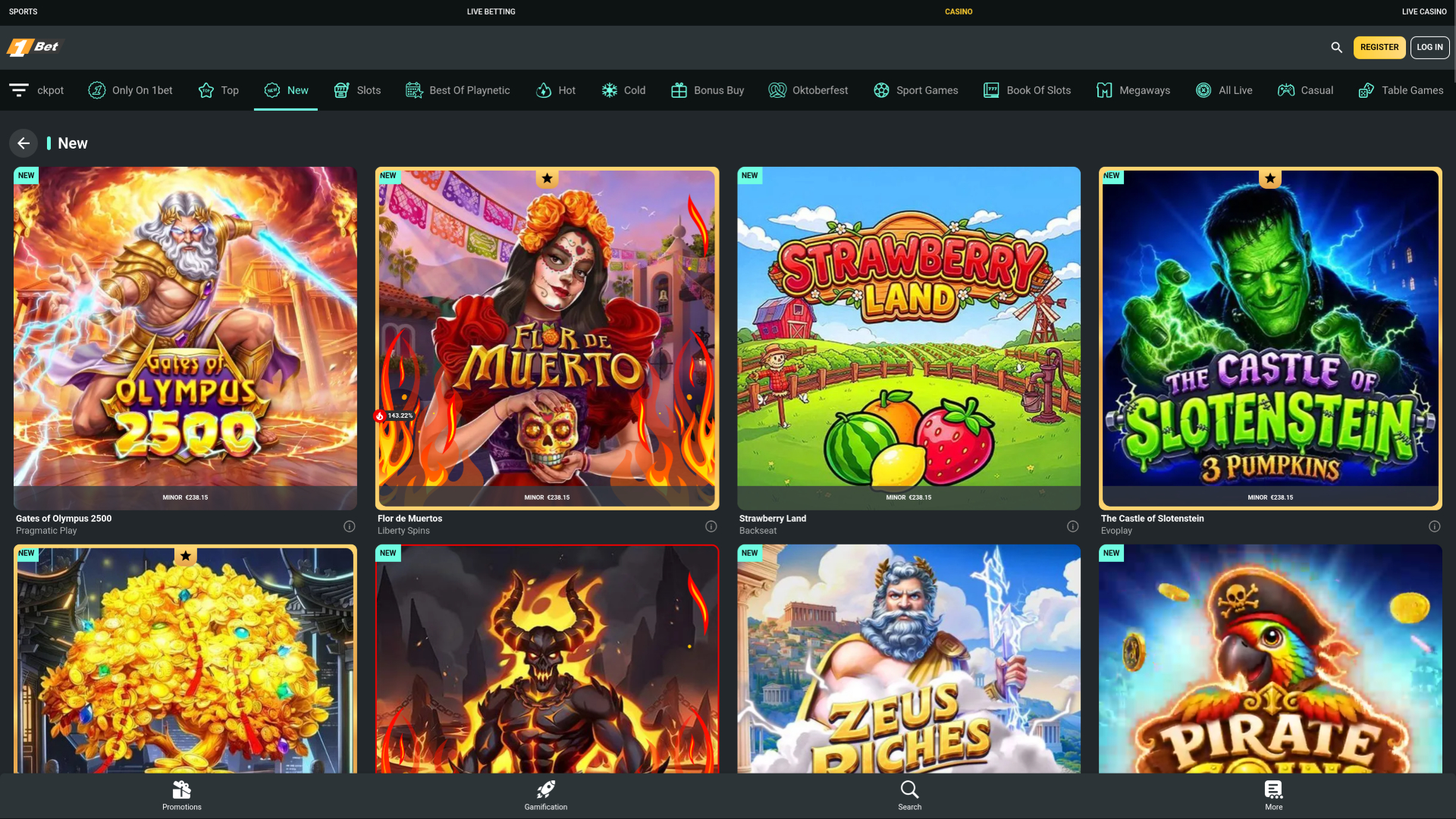Open Promotions in bottom bar
Image resolution: width=1456 pixels, height=819 pixels.
click(x=182, y=795)
